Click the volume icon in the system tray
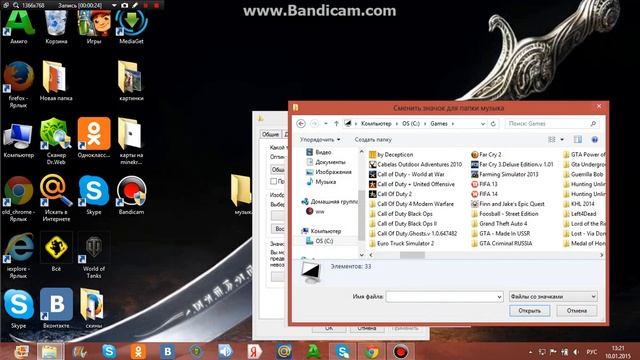 coord(576,352)
